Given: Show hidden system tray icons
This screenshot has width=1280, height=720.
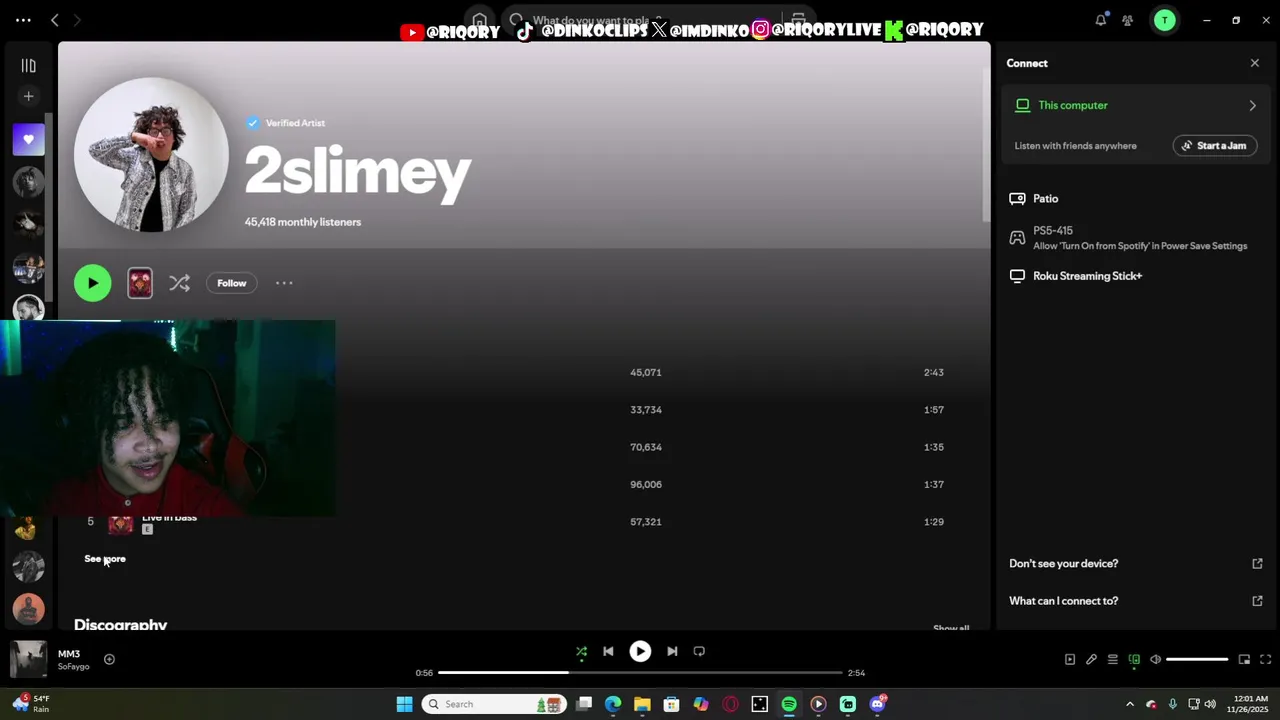Looking at the screenshot, I should 1130,704.
